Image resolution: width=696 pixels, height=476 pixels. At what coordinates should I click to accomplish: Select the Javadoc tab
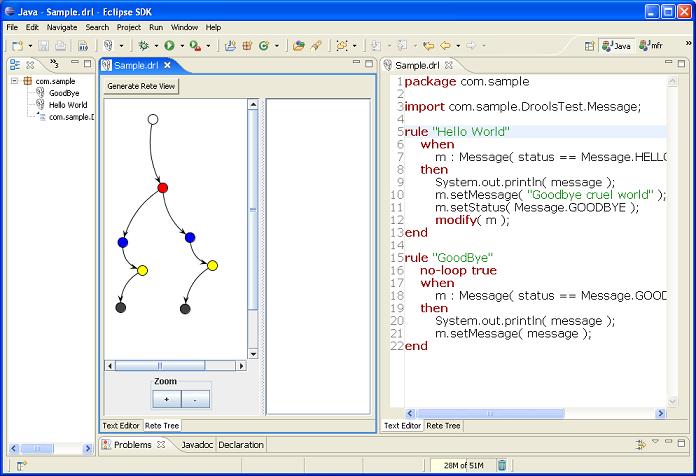(x=196, y=445)
